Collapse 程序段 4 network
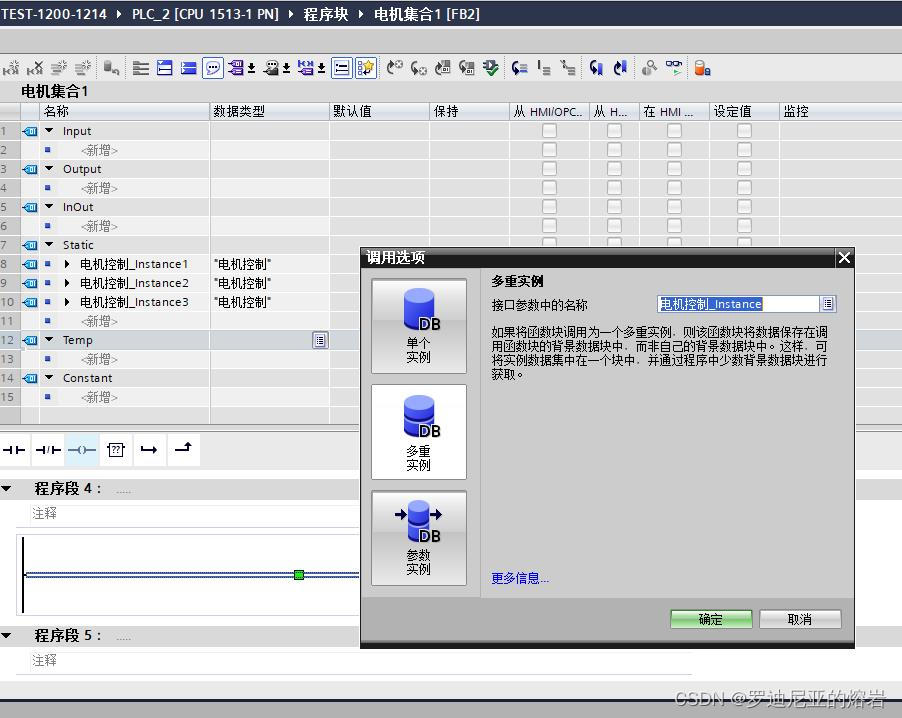The width and height of the screenshot is (902, 718). (7, 489)
